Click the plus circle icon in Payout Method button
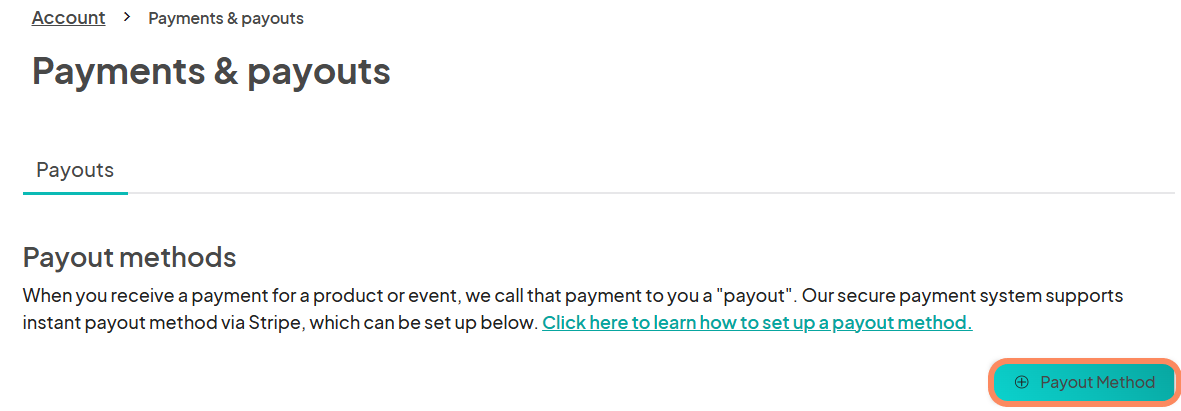1181x411 pixels. click(x=1021, y=382)
